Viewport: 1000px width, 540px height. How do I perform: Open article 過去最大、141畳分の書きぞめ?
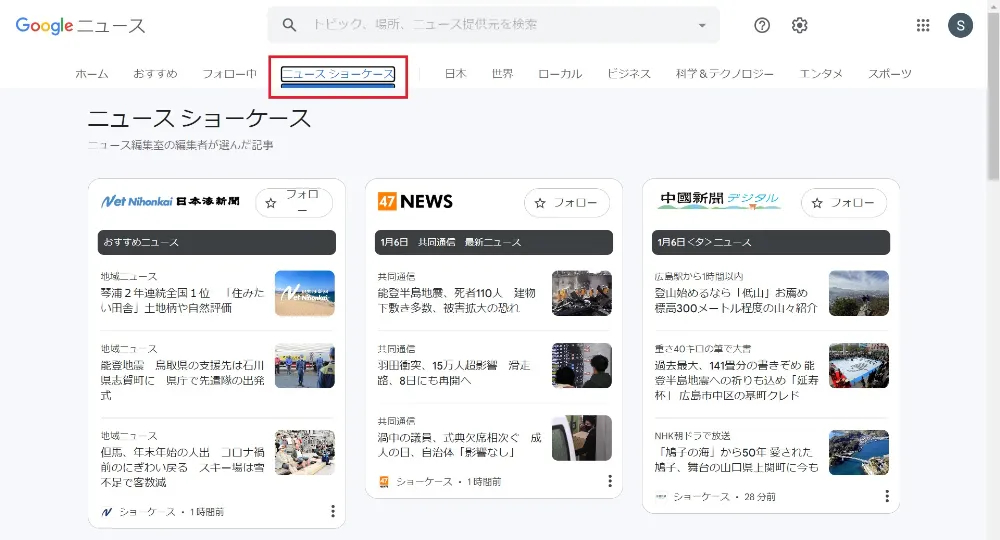[x=736, y=381]
